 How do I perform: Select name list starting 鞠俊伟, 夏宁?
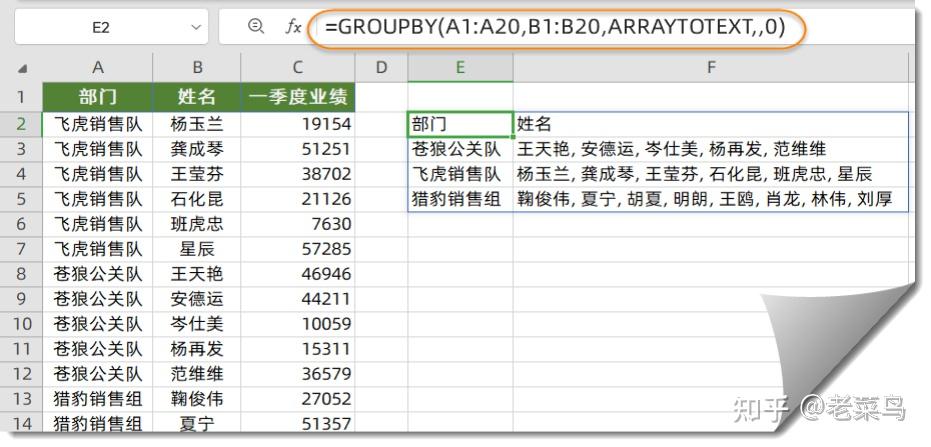(711, 199)
